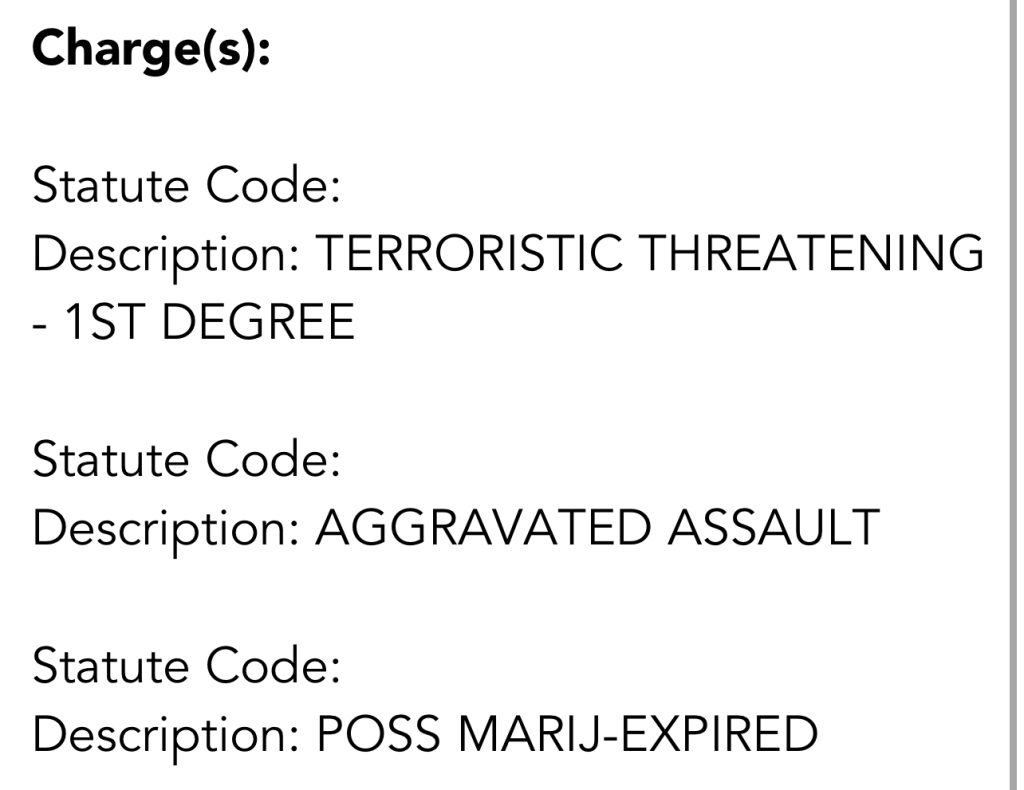Click the bold Charge(s): heading

[x=151, y=49]
